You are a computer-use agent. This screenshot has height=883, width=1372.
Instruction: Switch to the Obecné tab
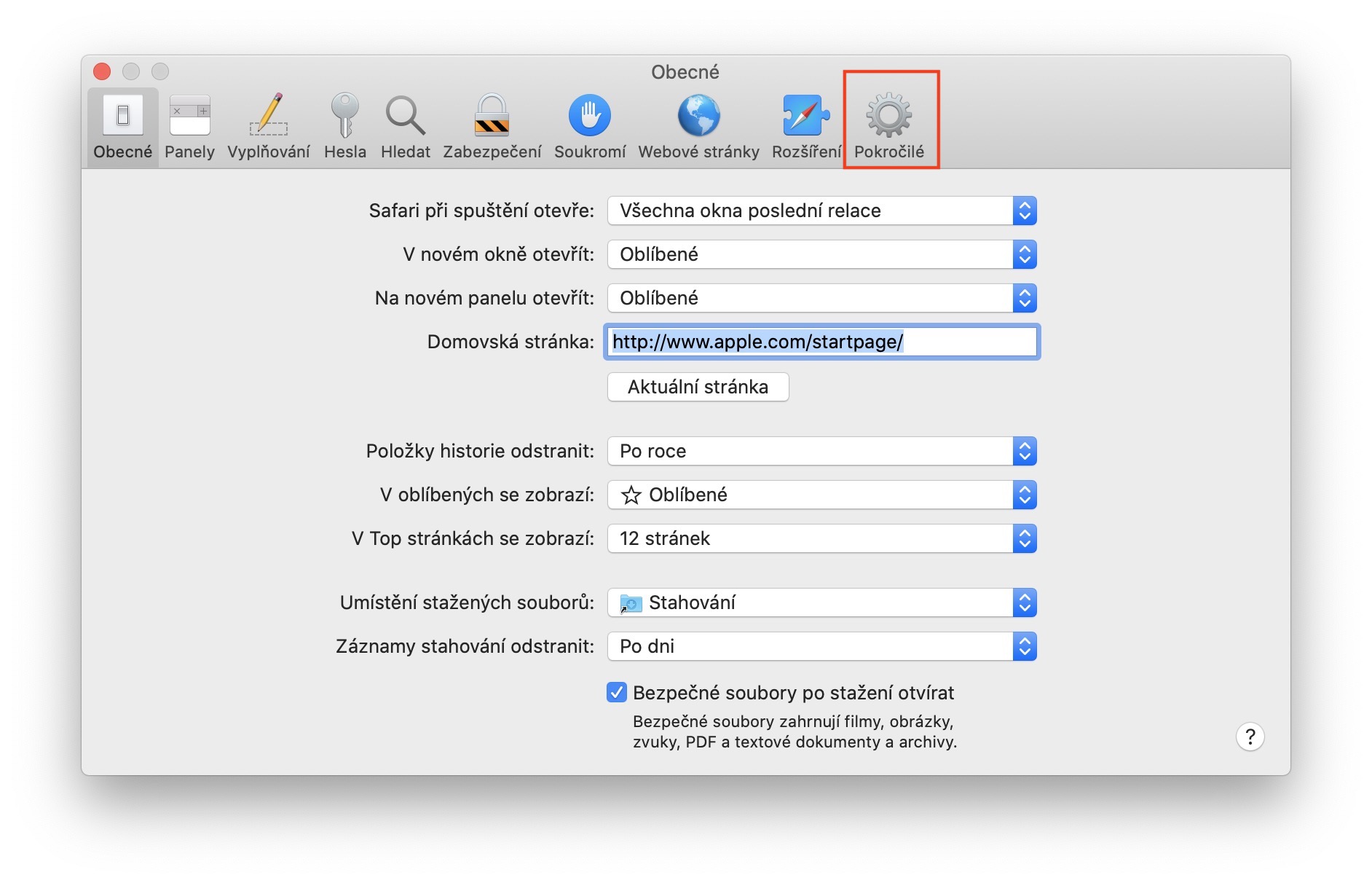point(123,127)
